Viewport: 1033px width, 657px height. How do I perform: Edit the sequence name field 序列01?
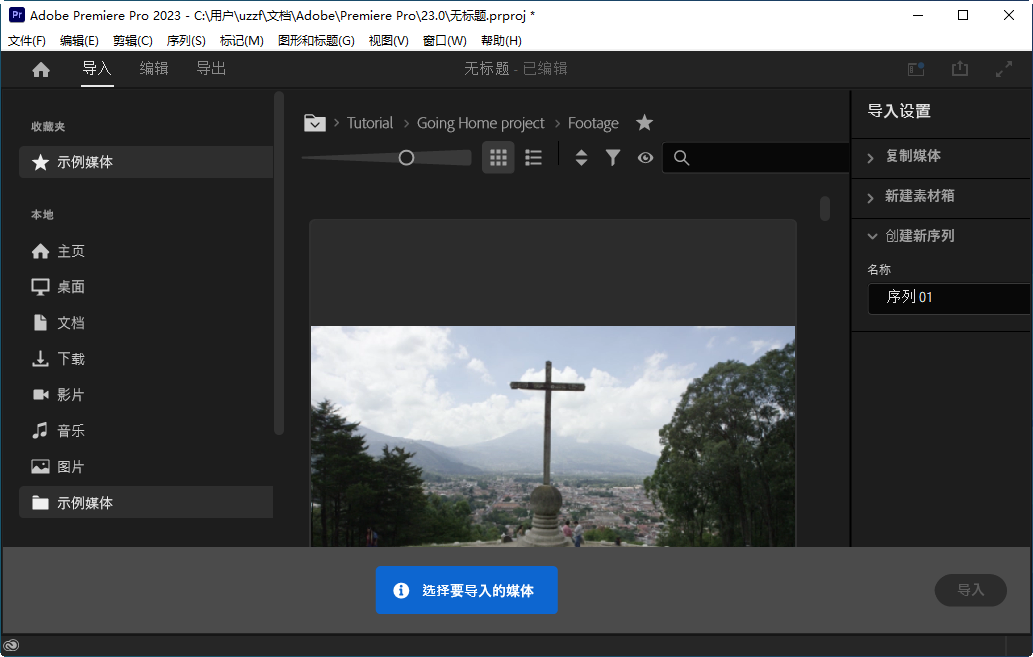pos(948,298)
